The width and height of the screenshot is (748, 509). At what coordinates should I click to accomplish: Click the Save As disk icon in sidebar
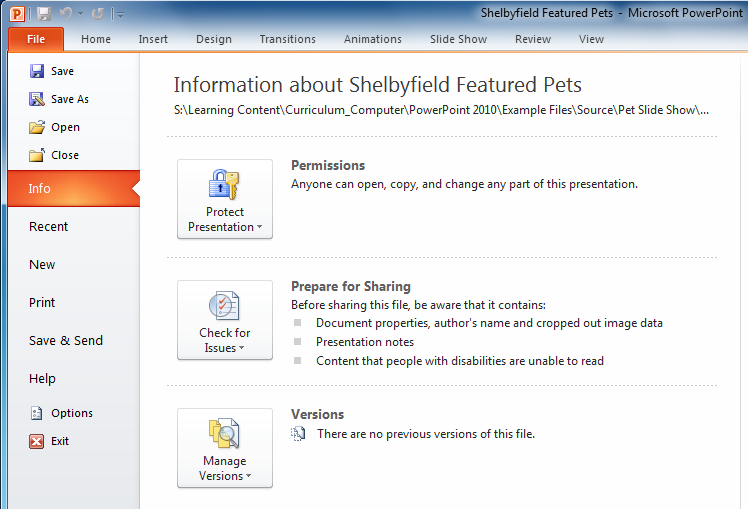[x=37, y=99]
